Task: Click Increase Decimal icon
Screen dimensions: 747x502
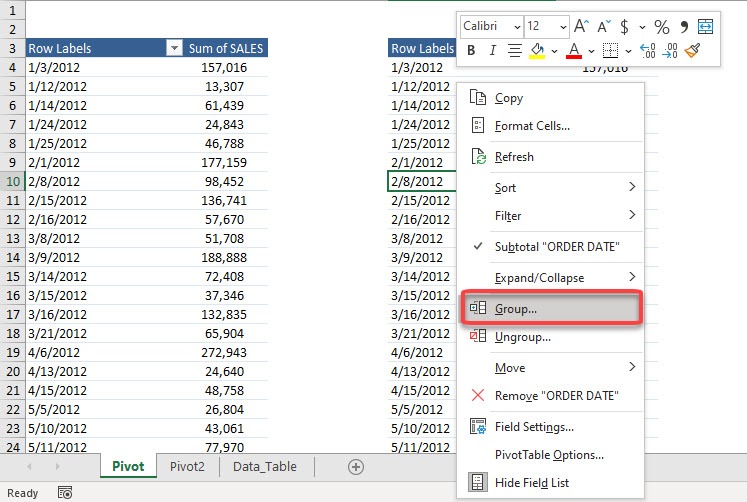Action: tap(647, 50)
